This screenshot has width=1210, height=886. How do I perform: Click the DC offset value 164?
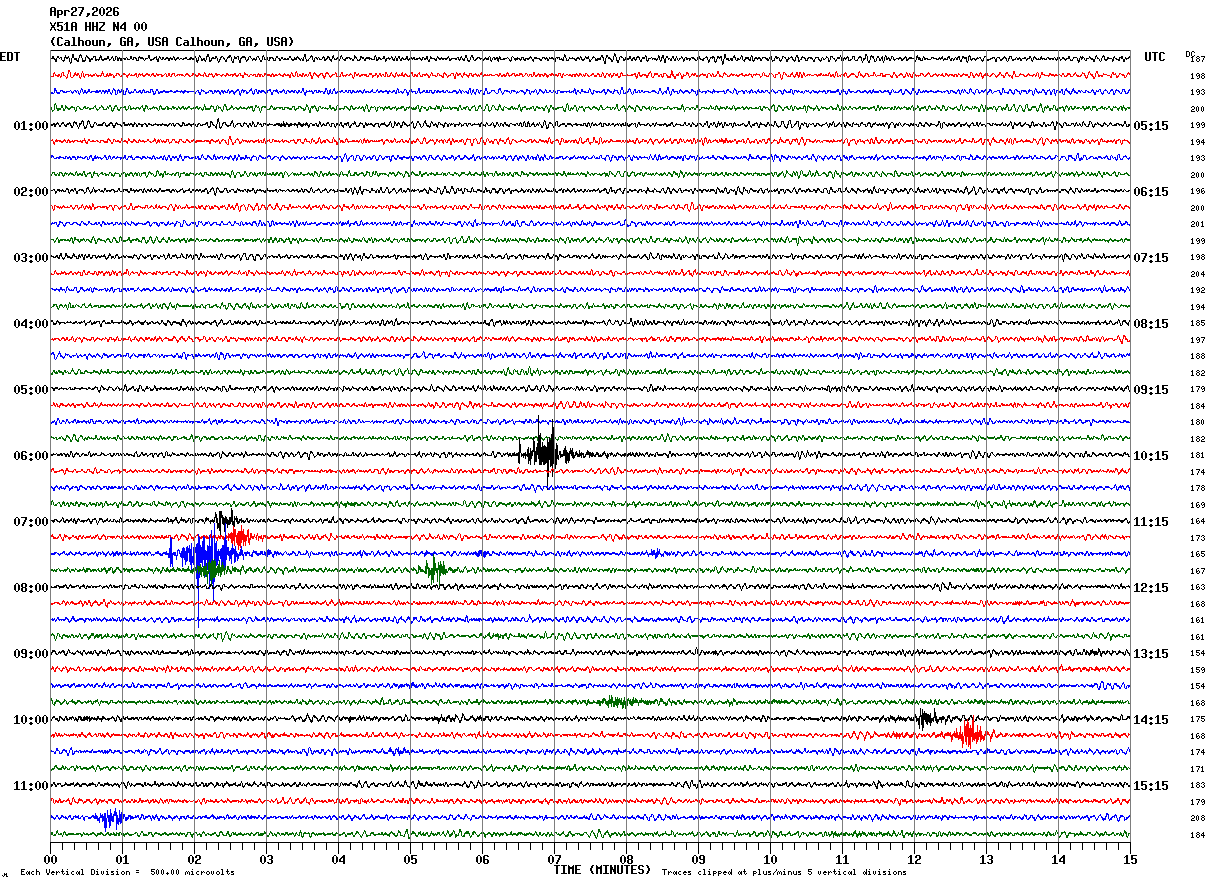click(x=1197, y=521)
